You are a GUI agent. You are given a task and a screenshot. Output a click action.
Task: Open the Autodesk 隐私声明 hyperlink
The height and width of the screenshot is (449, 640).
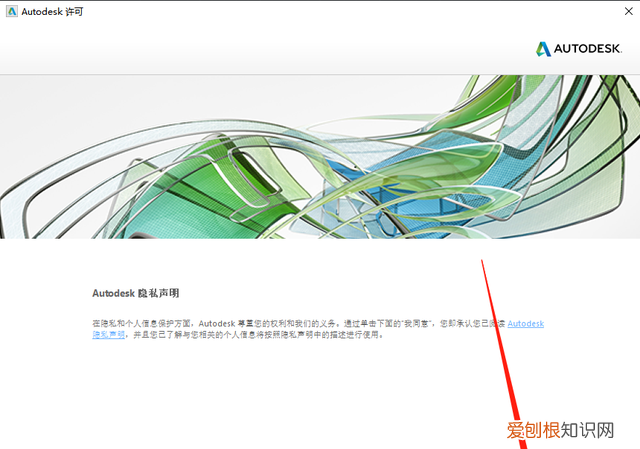(x=526, y=324)
